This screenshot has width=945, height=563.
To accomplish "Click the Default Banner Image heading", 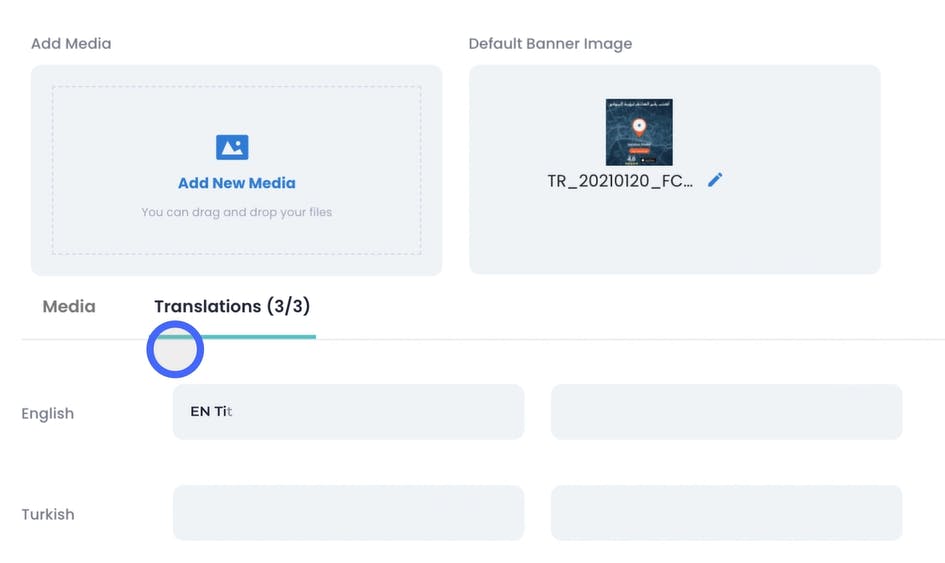I will tap(550, 43).
